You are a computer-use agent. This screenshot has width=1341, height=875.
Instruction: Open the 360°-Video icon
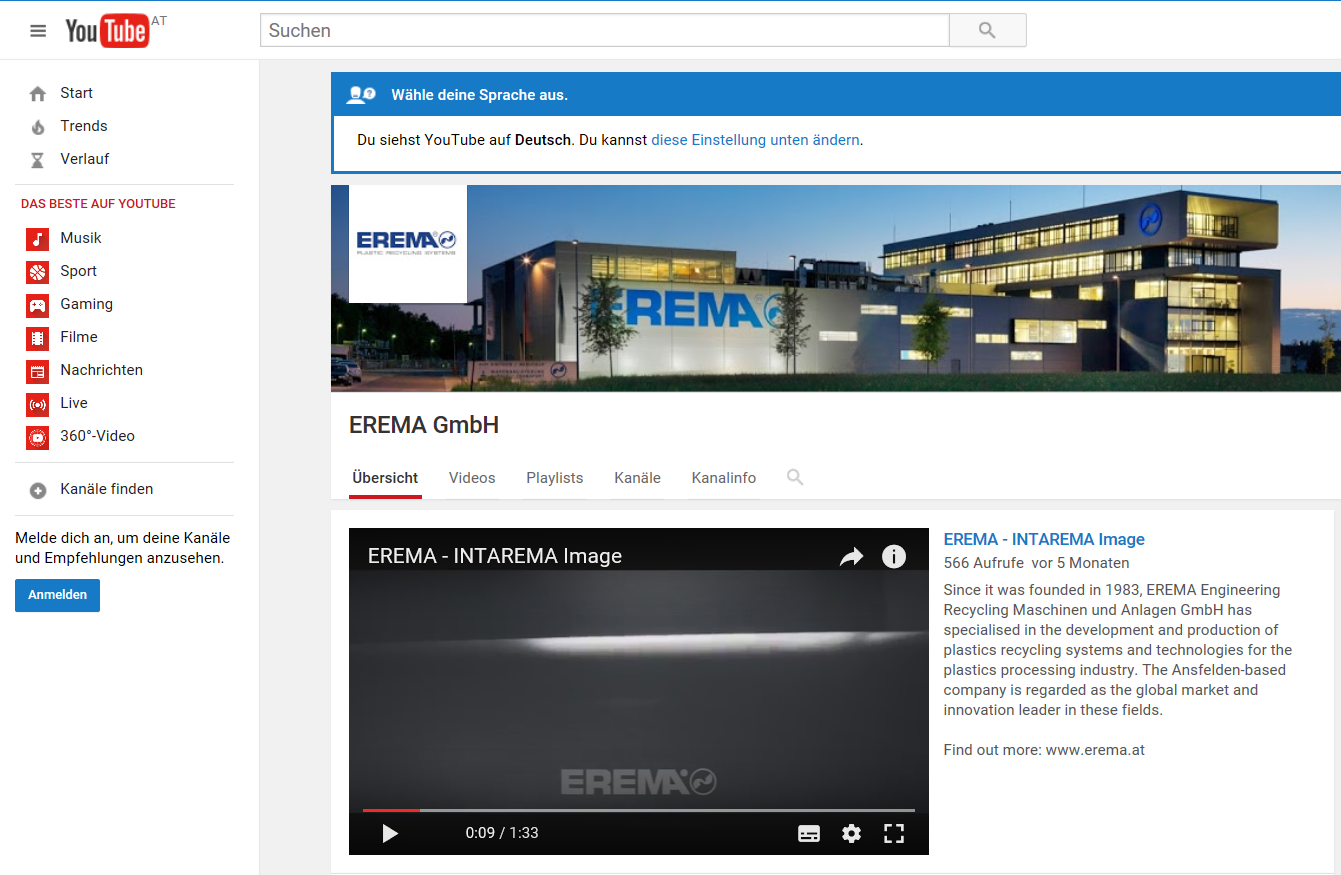coord(38,437)
